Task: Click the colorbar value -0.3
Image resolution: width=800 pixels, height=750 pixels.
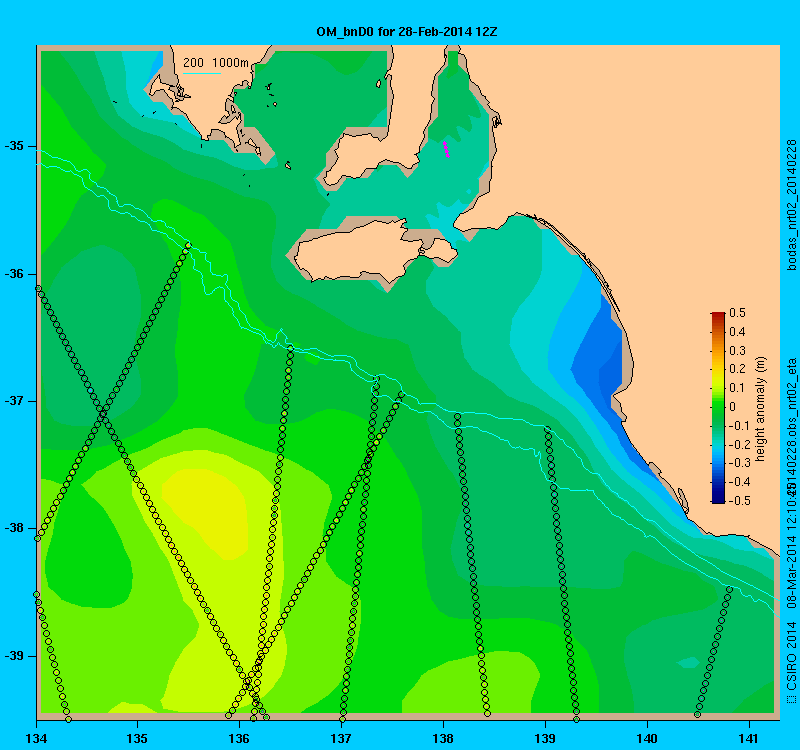Action: 738,463
